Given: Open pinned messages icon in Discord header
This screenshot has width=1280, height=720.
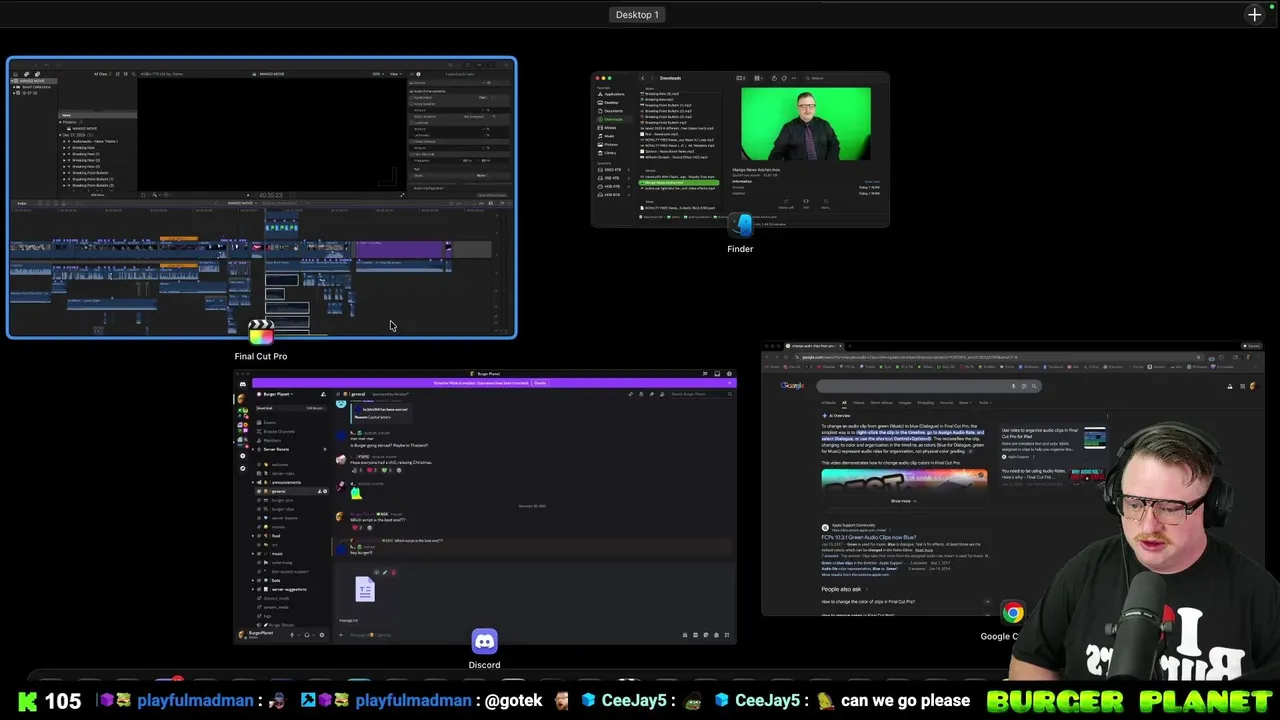Looking at the screenshot, I should point(651,394).
